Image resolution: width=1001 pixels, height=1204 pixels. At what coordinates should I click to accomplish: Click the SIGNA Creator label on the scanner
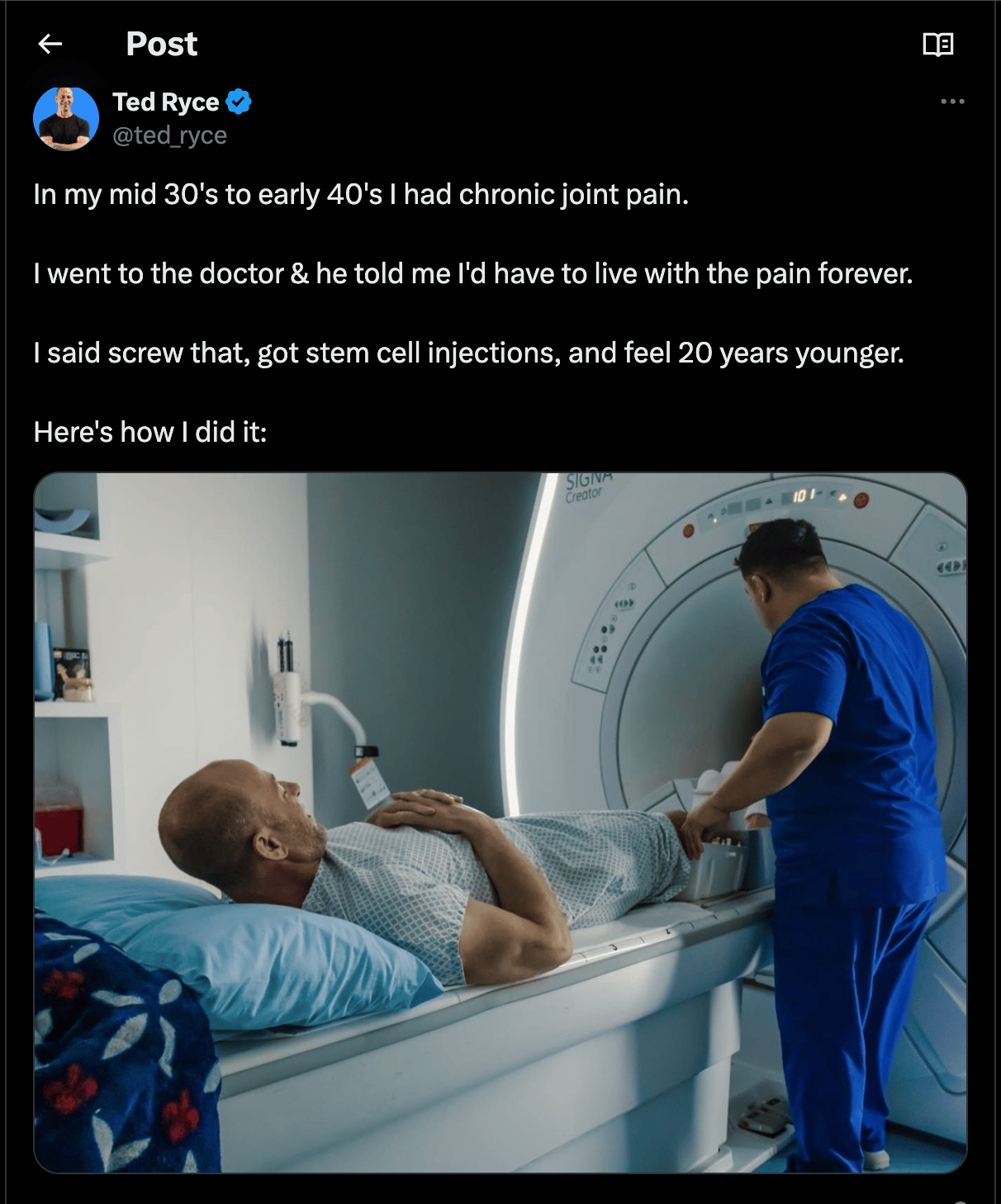(x=588, y=487)
